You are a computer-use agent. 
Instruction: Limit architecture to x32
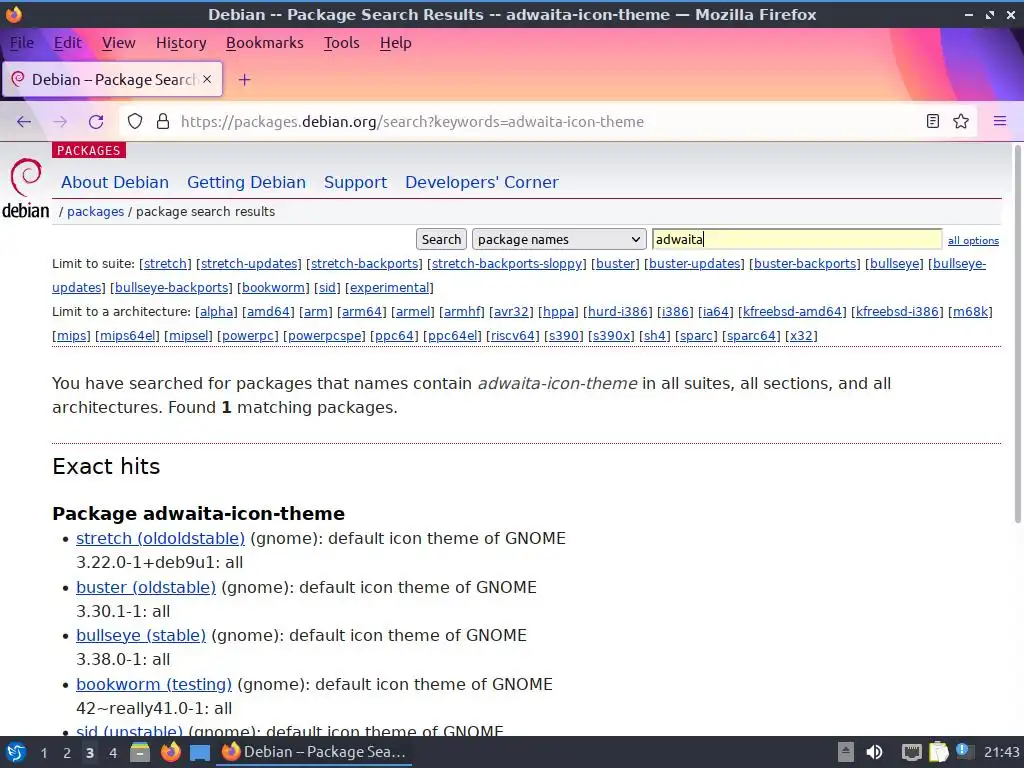tap(801, 336)
